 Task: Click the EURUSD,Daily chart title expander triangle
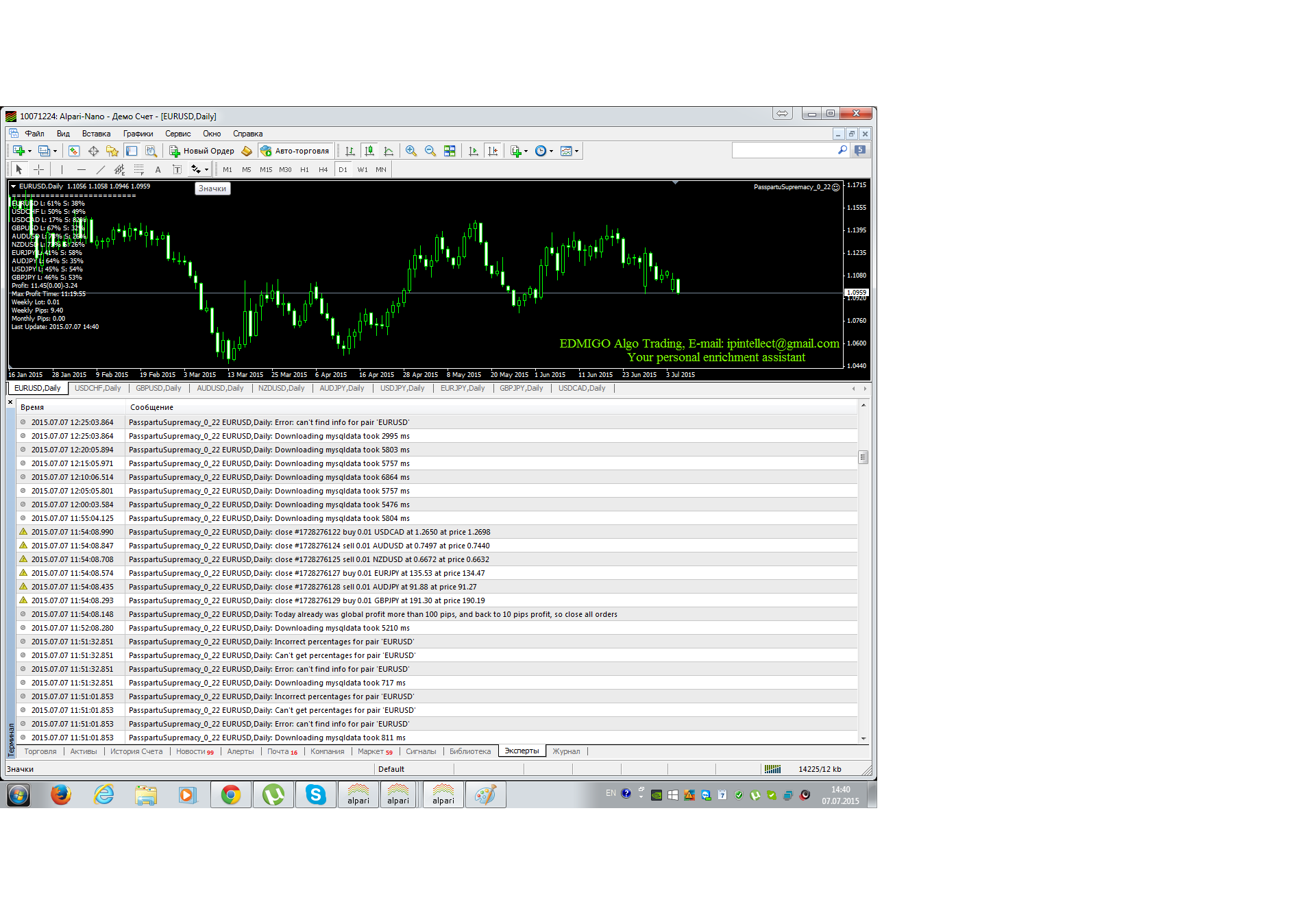tap(13, 186)
